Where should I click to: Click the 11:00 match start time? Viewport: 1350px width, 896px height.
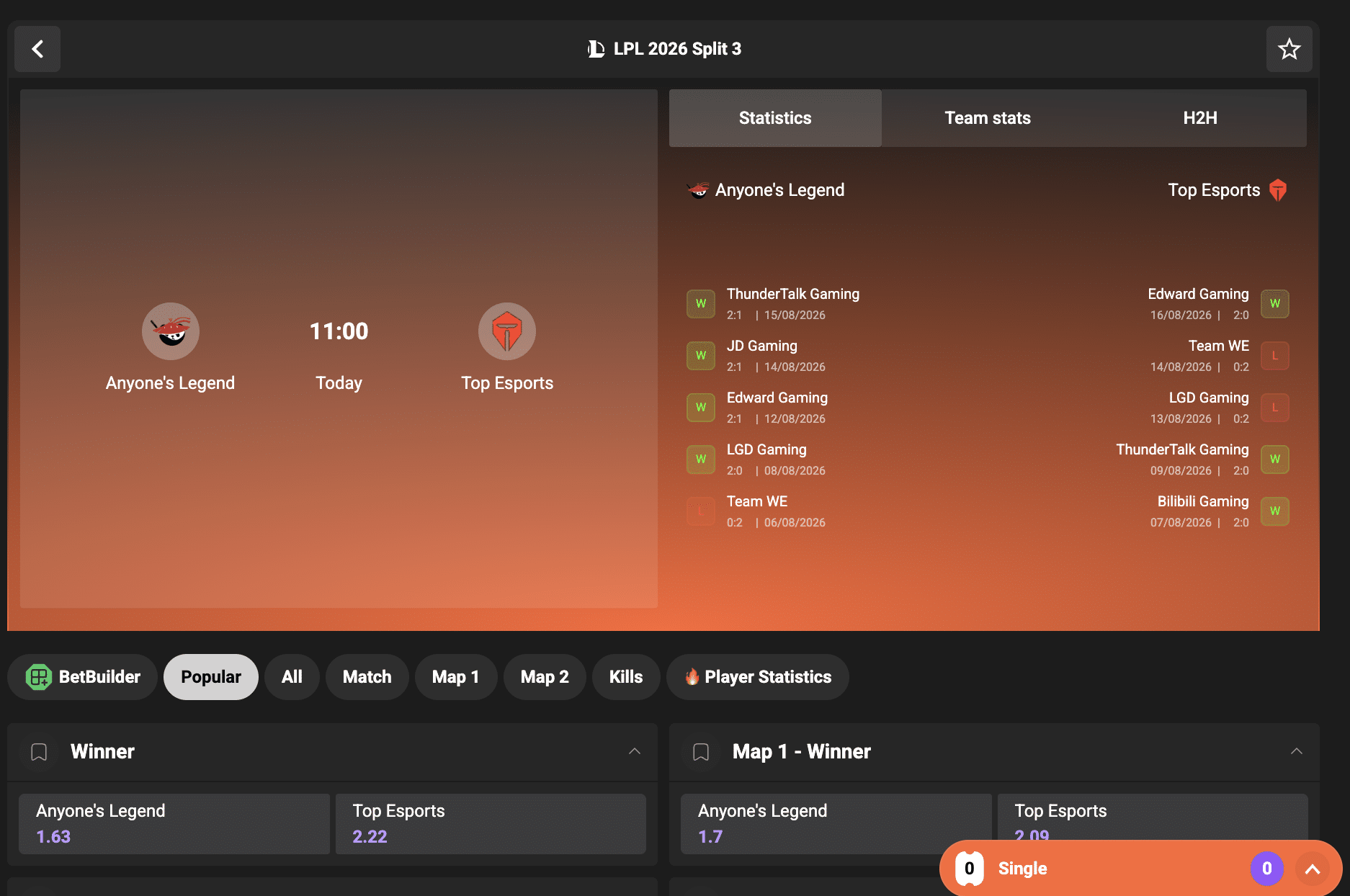[339, 331]
